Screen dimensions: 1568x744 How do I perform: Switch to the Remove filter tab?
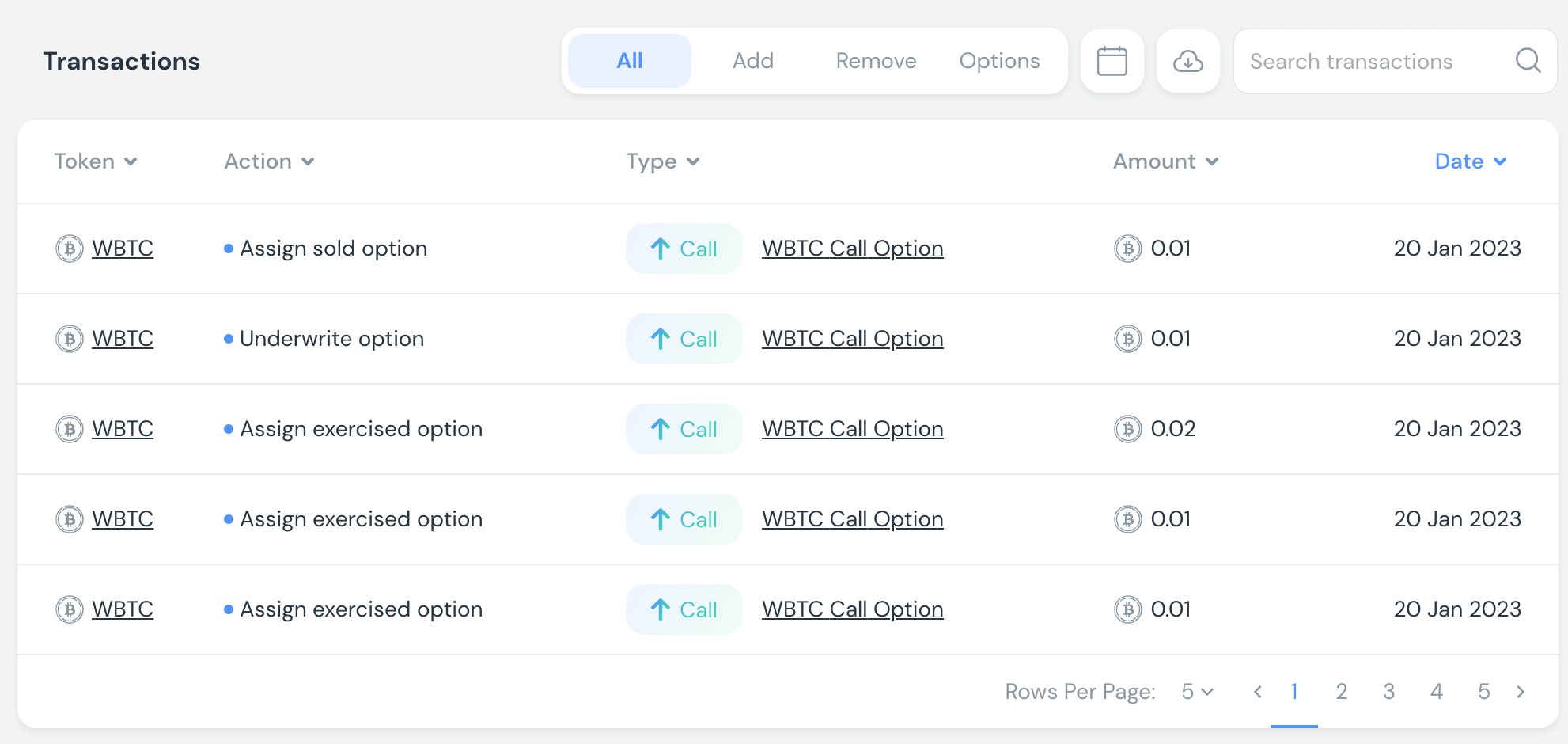[876, 61]
